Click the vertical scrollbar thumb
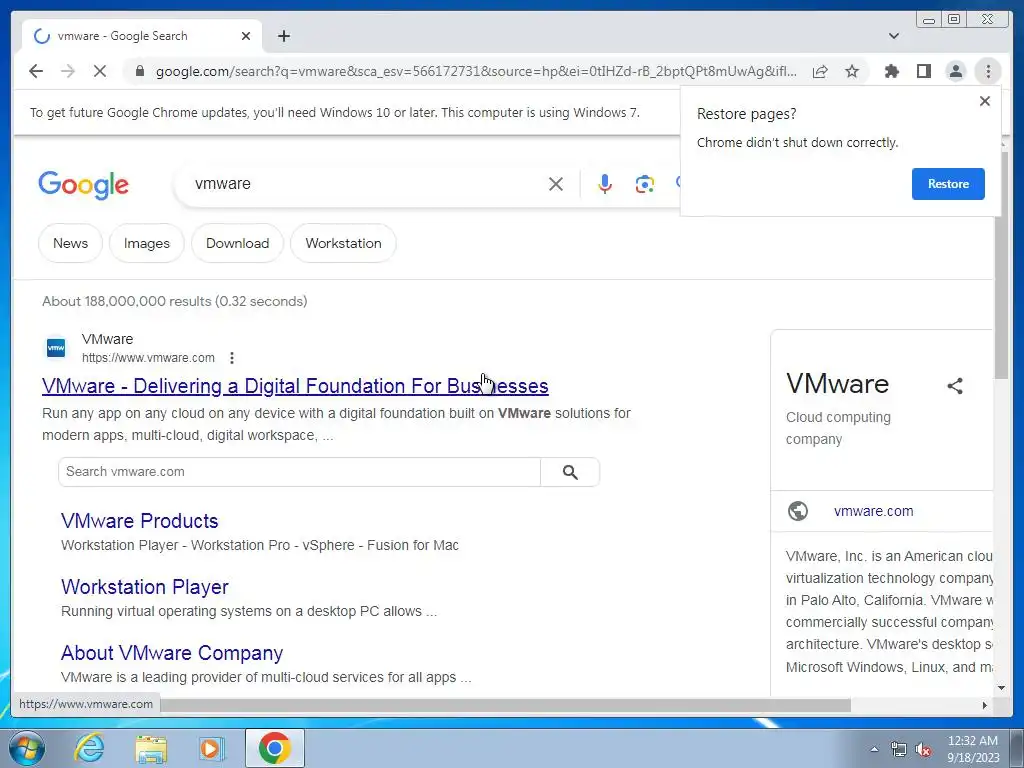The image size is (1024, 768). coord(1001,264)
